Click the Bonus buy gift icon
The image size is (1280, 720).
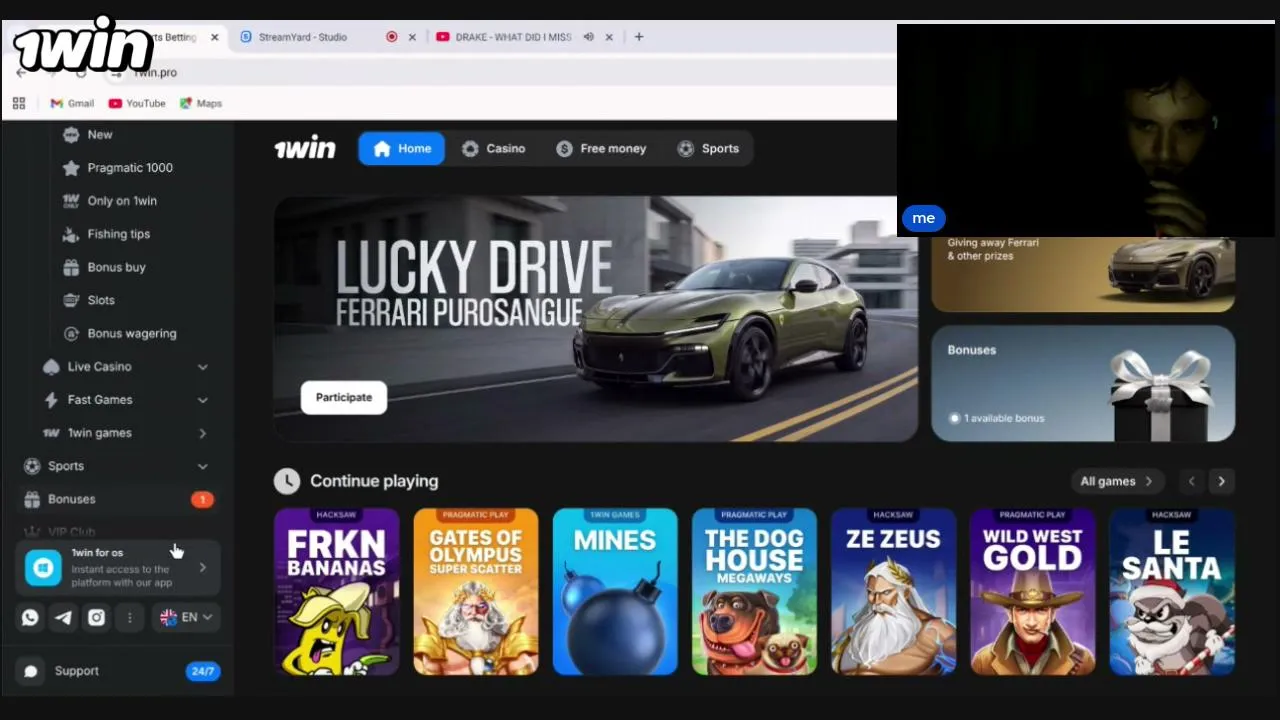[x=71, y=267]
